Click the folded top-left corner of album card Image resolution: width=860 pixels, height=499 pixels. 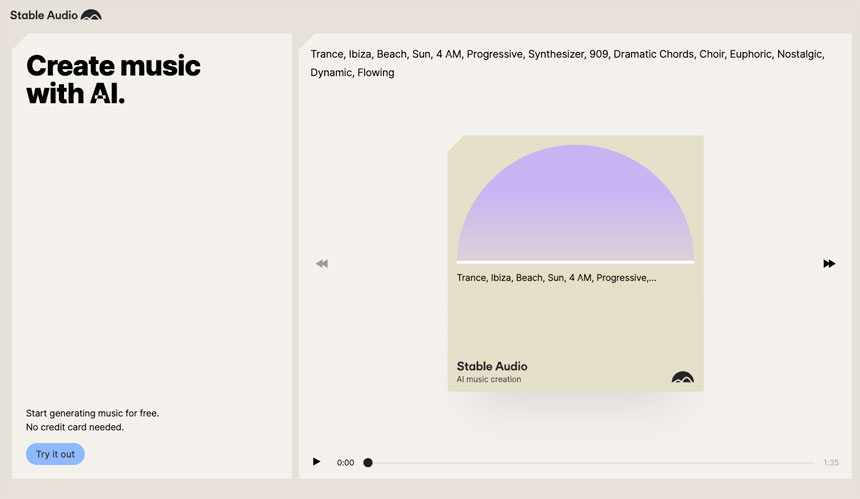(x=453, y=143)
